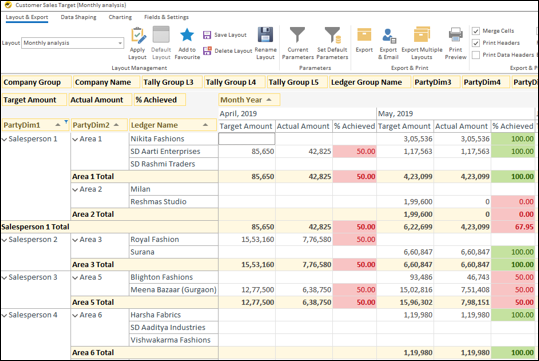Click filter icon on PartyDim1 header

66,122
